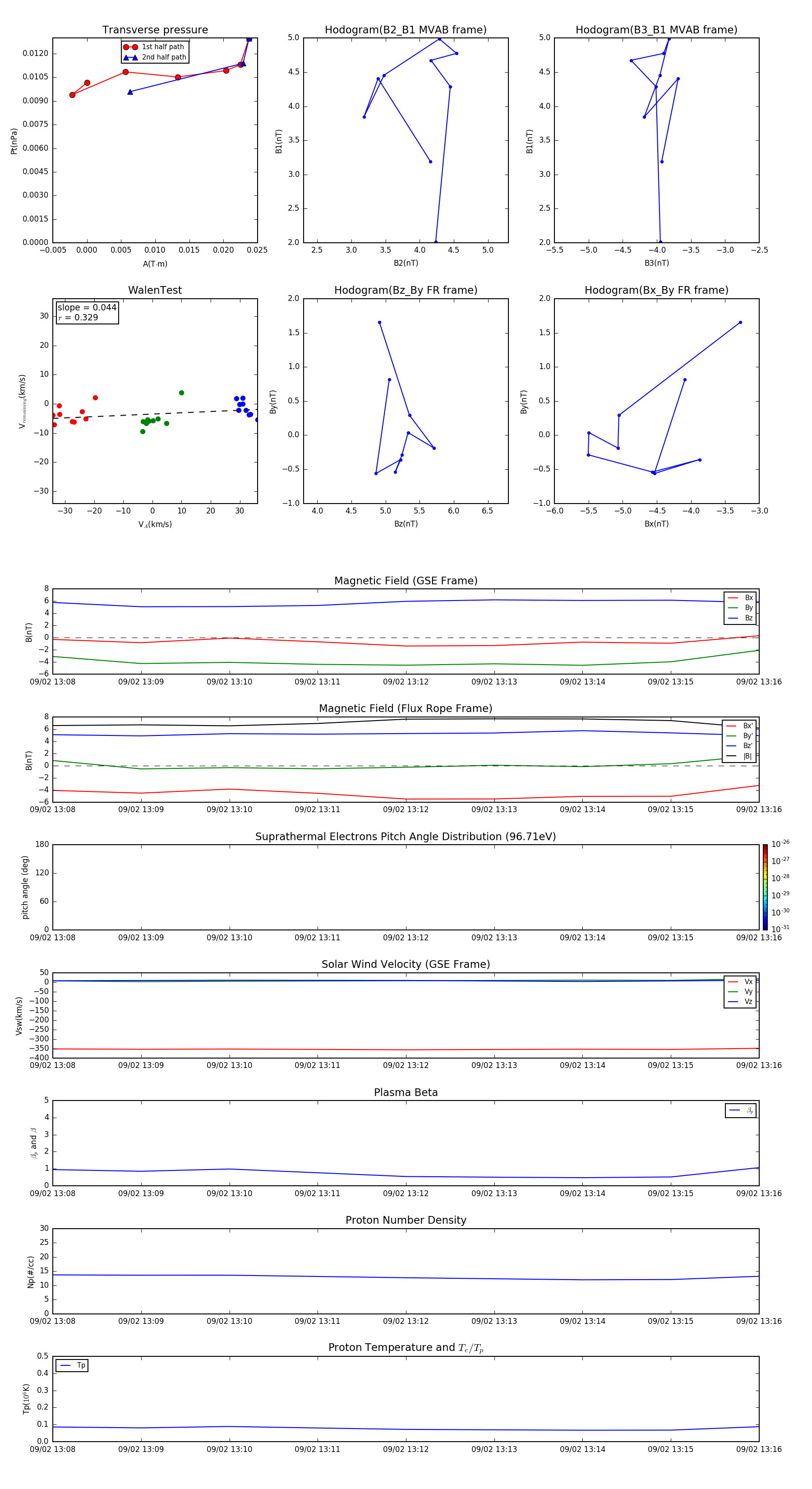
Task: Click the "V_remaining(km/s)" y-axis label
Action: coord(23,401)
